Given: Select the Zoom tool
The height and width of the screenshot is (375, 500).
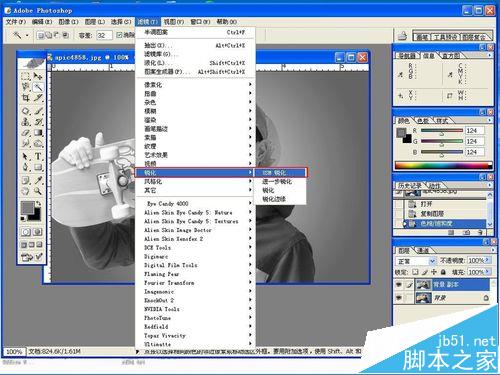Looking at the screenshot, I should coord(38,191).
